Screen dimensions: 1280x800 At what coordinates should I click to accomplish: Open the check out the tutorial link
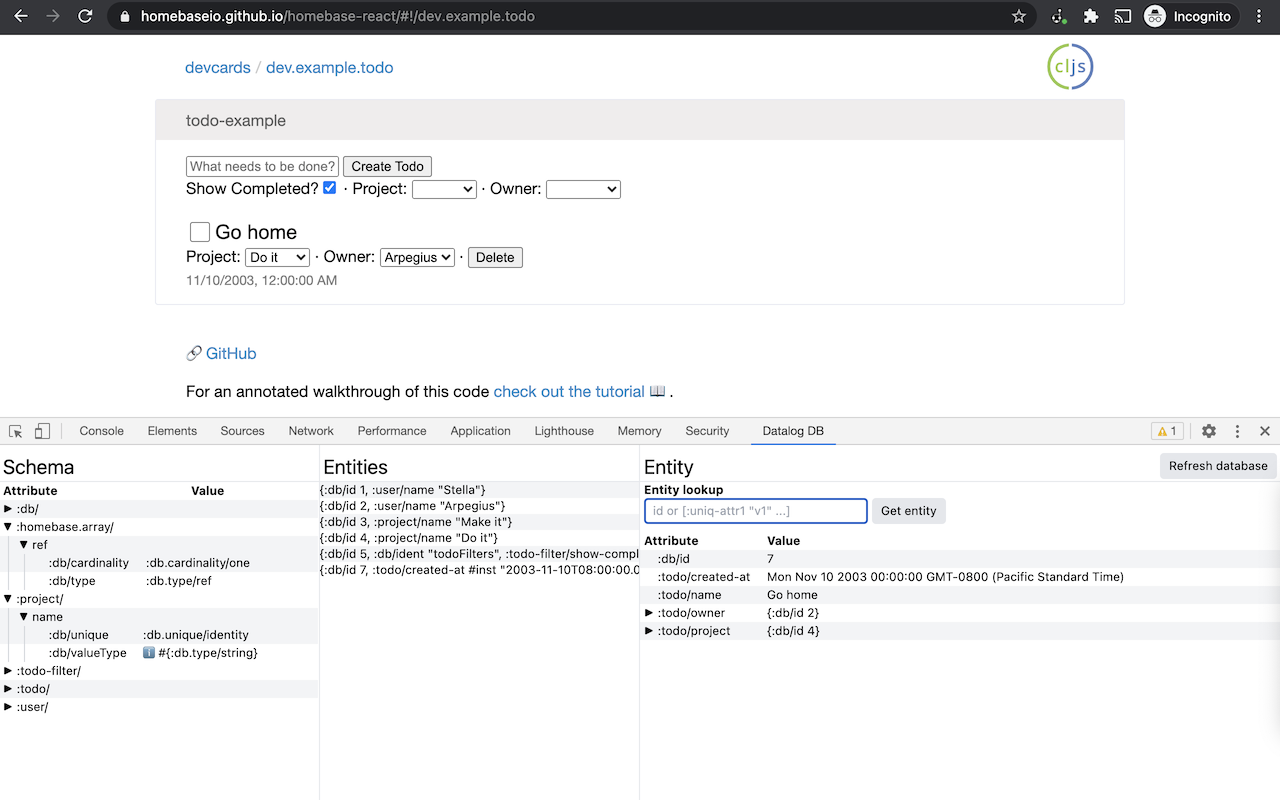pos(569,391)
